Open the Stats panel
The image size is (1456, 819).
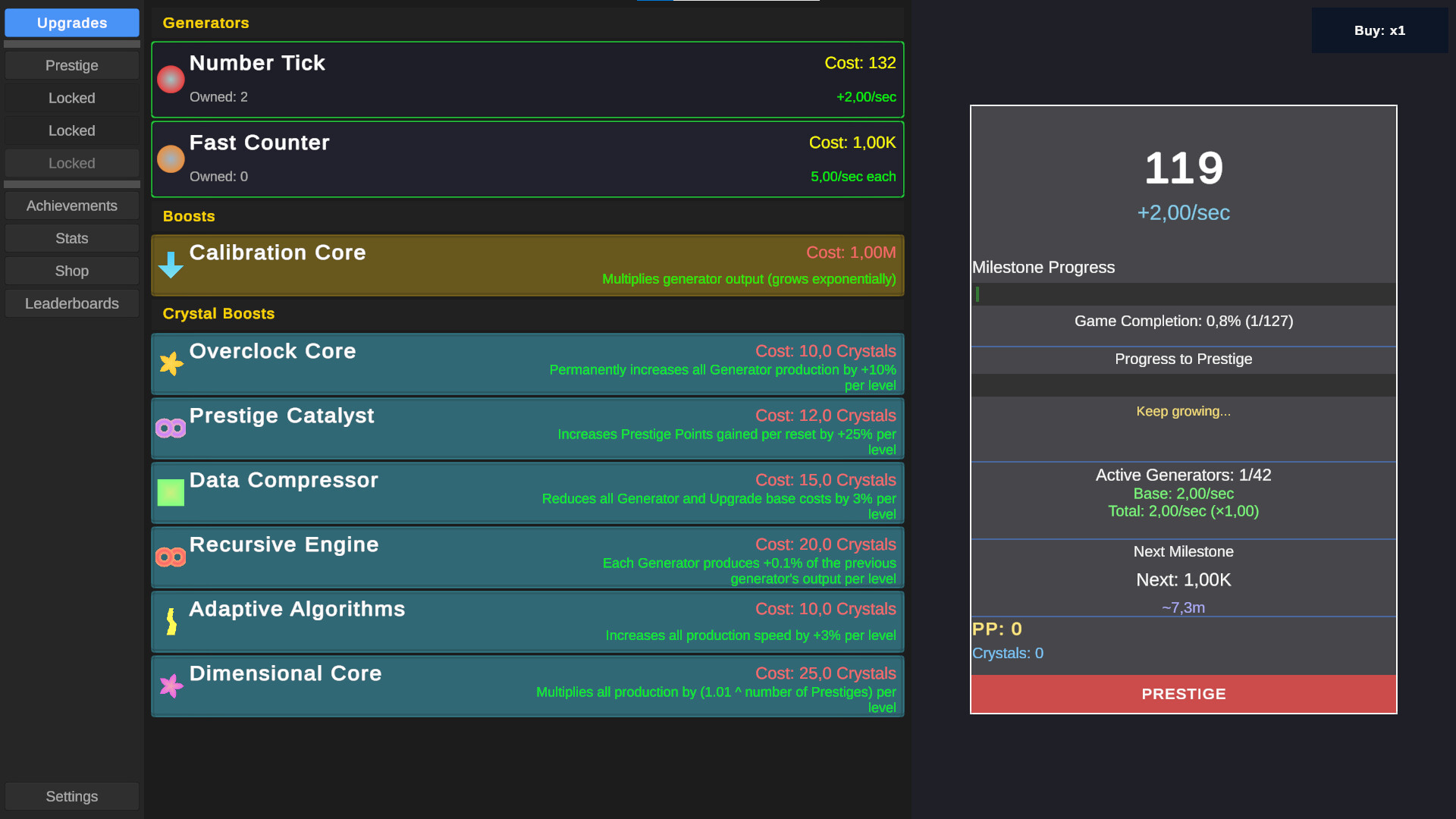71,238
